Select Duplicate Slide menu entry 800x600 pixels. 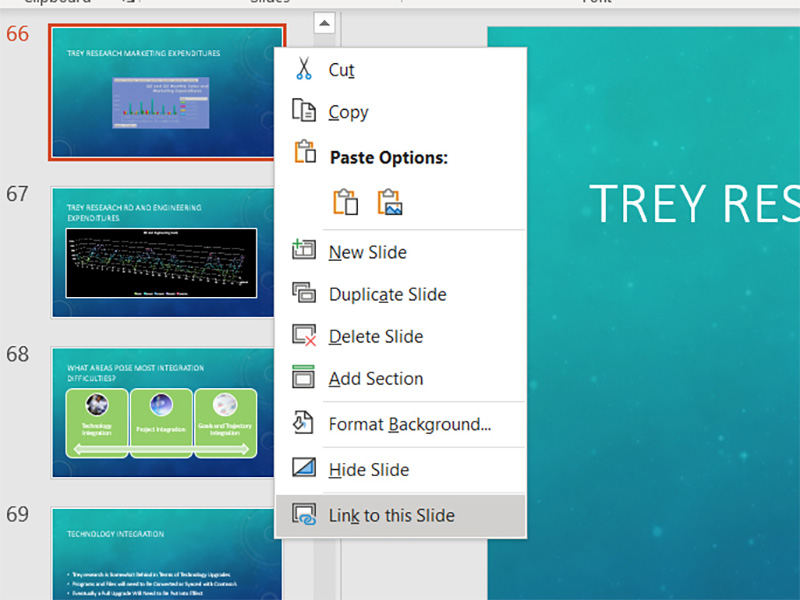(x=401, y=294)
